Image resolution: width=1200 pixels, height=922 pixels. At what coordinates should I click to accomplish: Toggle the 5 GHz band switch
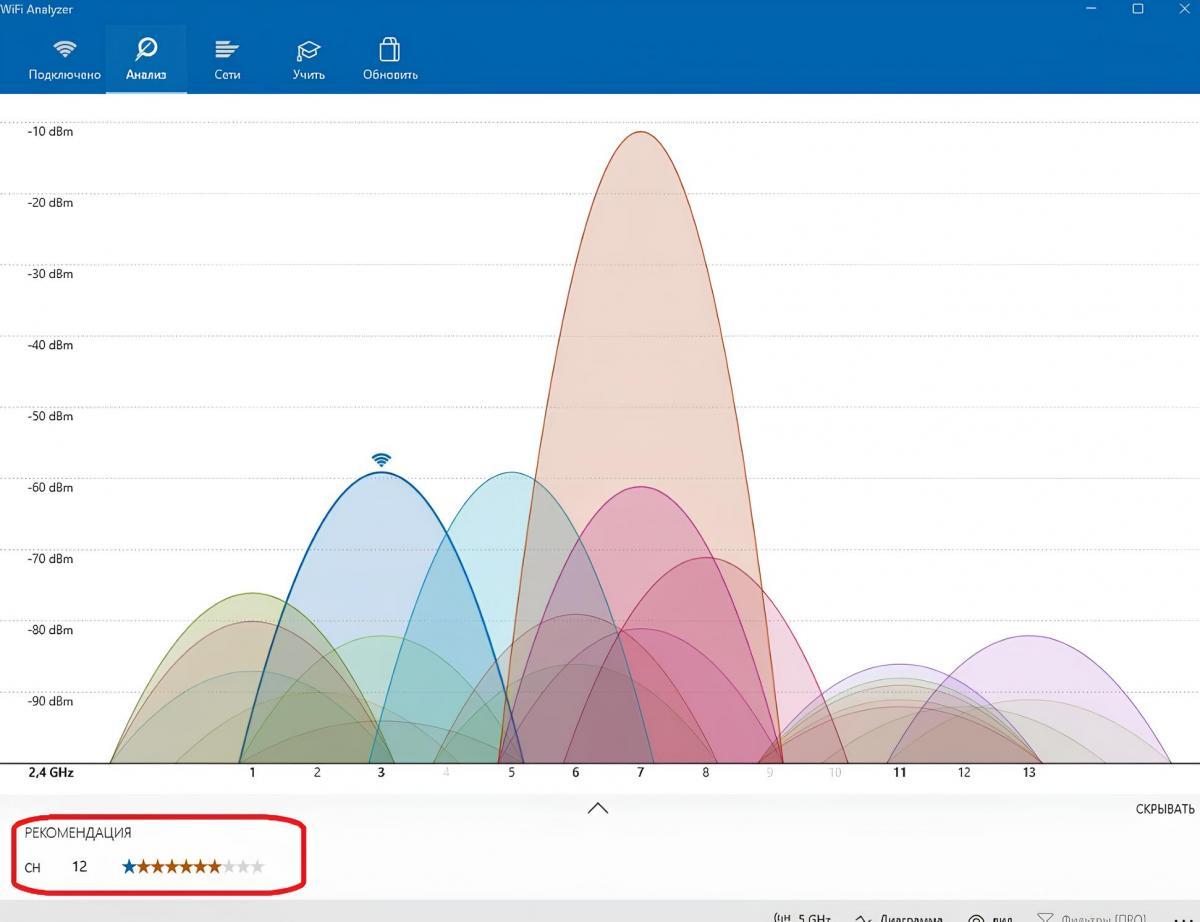pos(804,917)
